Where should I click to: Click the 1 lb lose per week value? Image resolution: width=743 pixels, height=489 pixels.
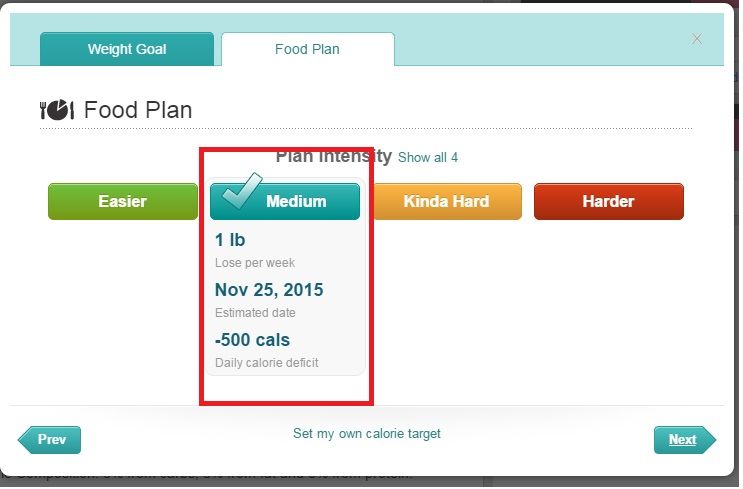click(230, 240)
